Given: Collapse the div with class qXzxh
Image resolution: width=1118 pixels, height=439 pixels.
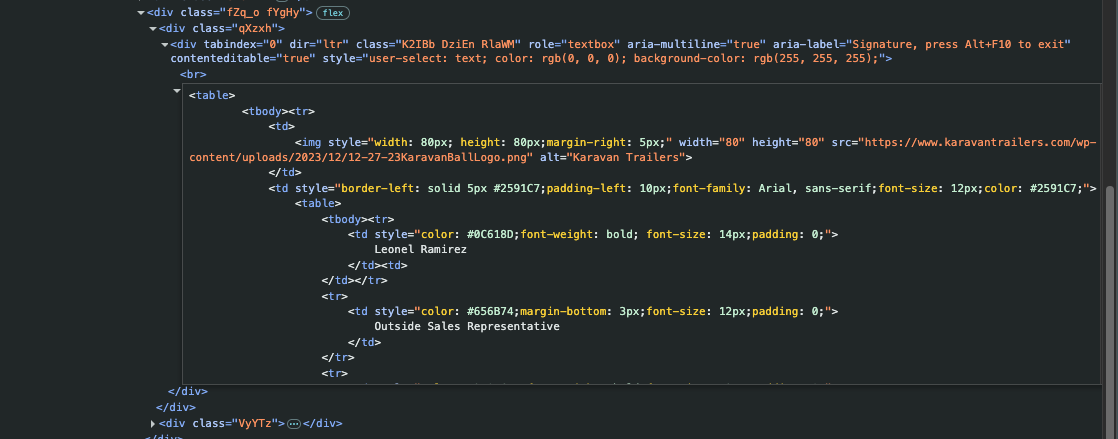Looking at the screenshot, I should (x=153, y=29).
